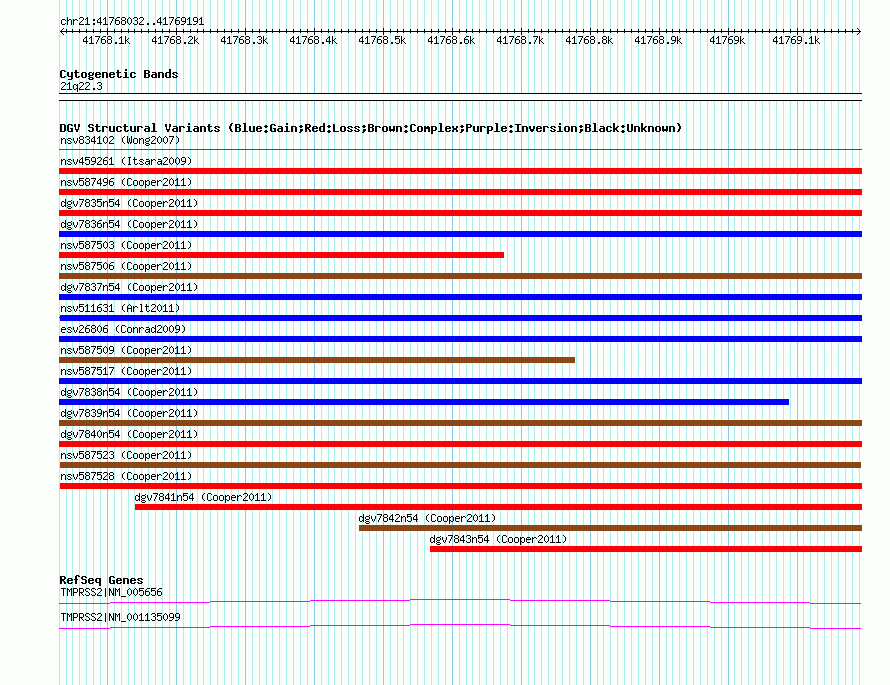The image size is (890, 685).
Task: Open the dgv7839n54 (Cooper2011) label
Action: 129,413
